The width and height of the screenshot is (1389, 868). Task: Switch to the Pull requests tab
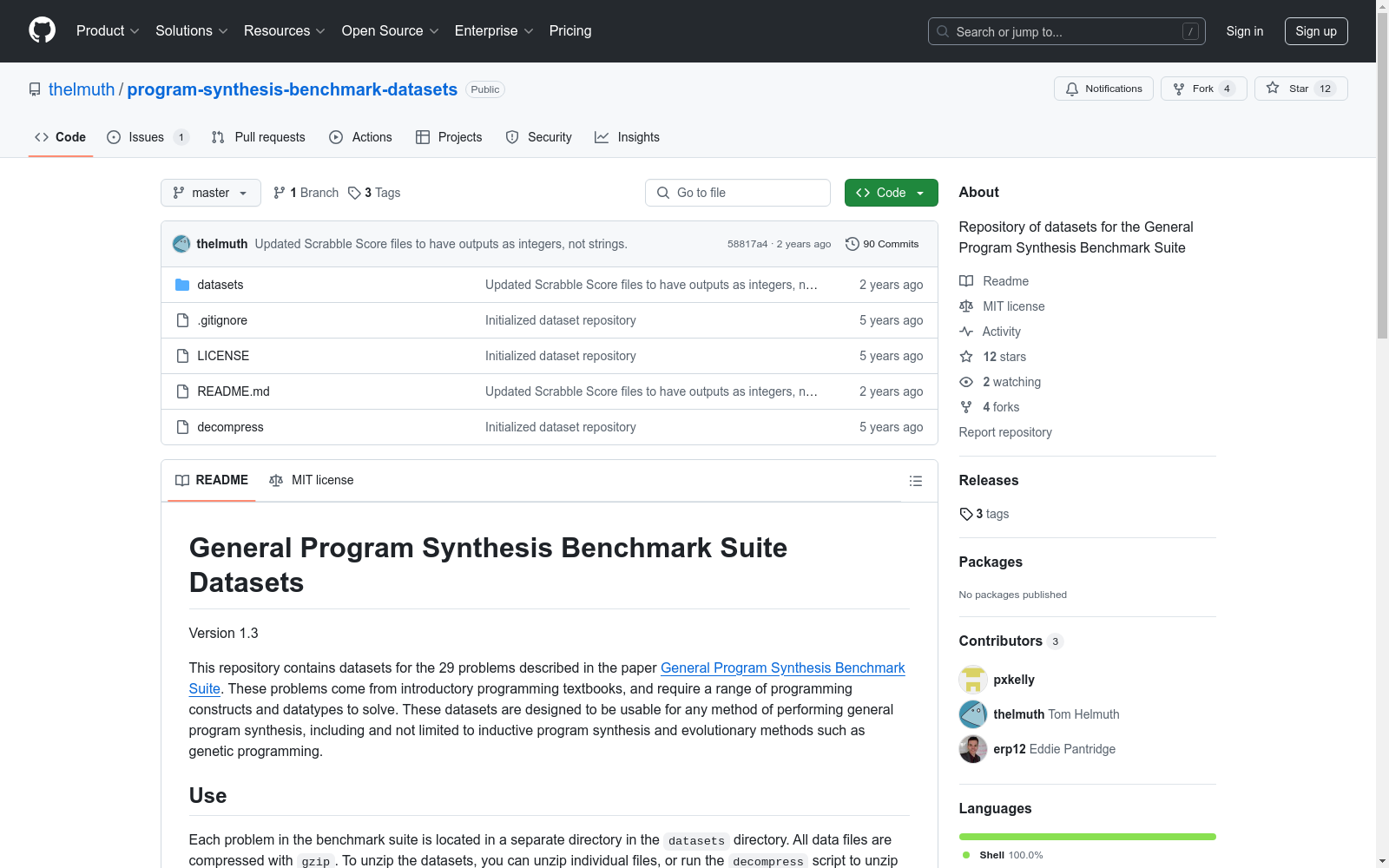click(x=259, y=137)
